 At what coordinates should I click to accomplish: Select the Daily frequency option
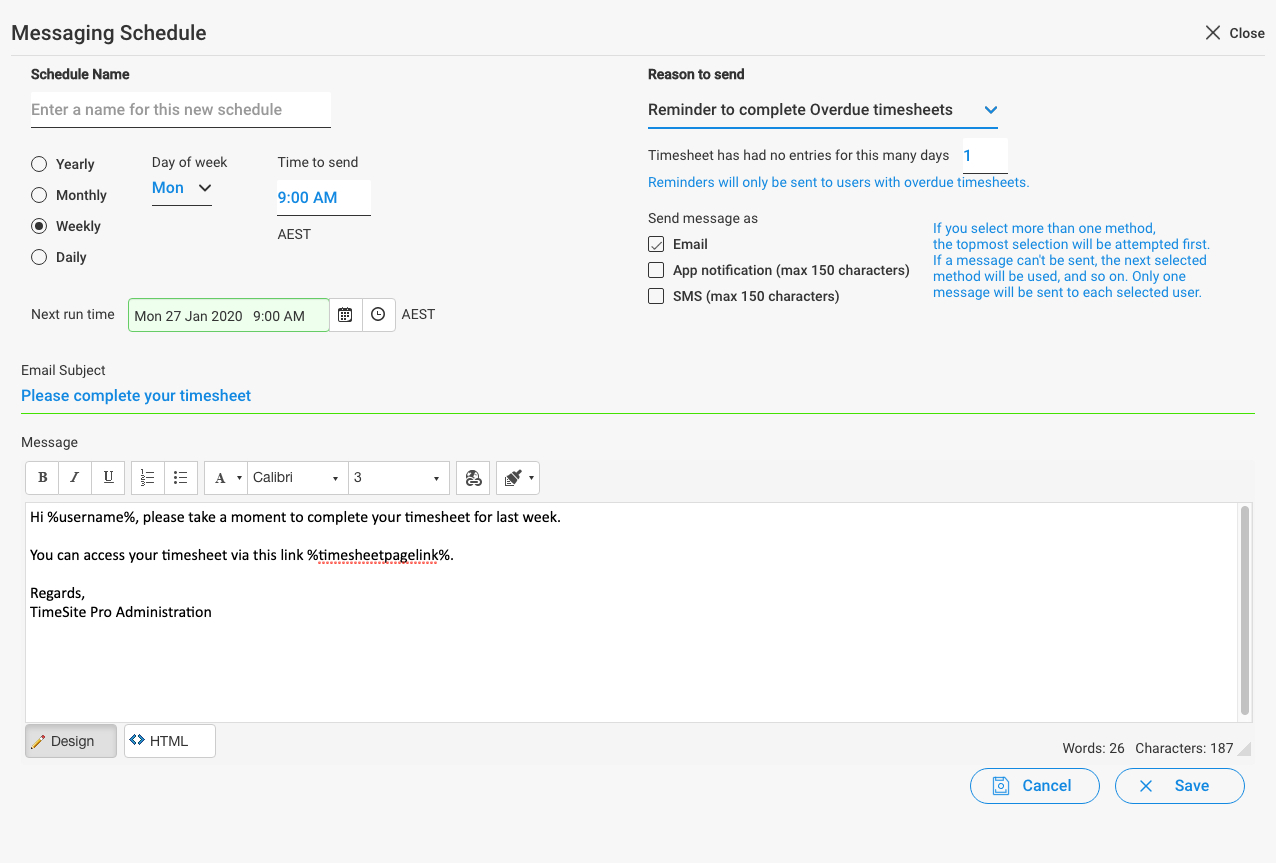point(39,257)
